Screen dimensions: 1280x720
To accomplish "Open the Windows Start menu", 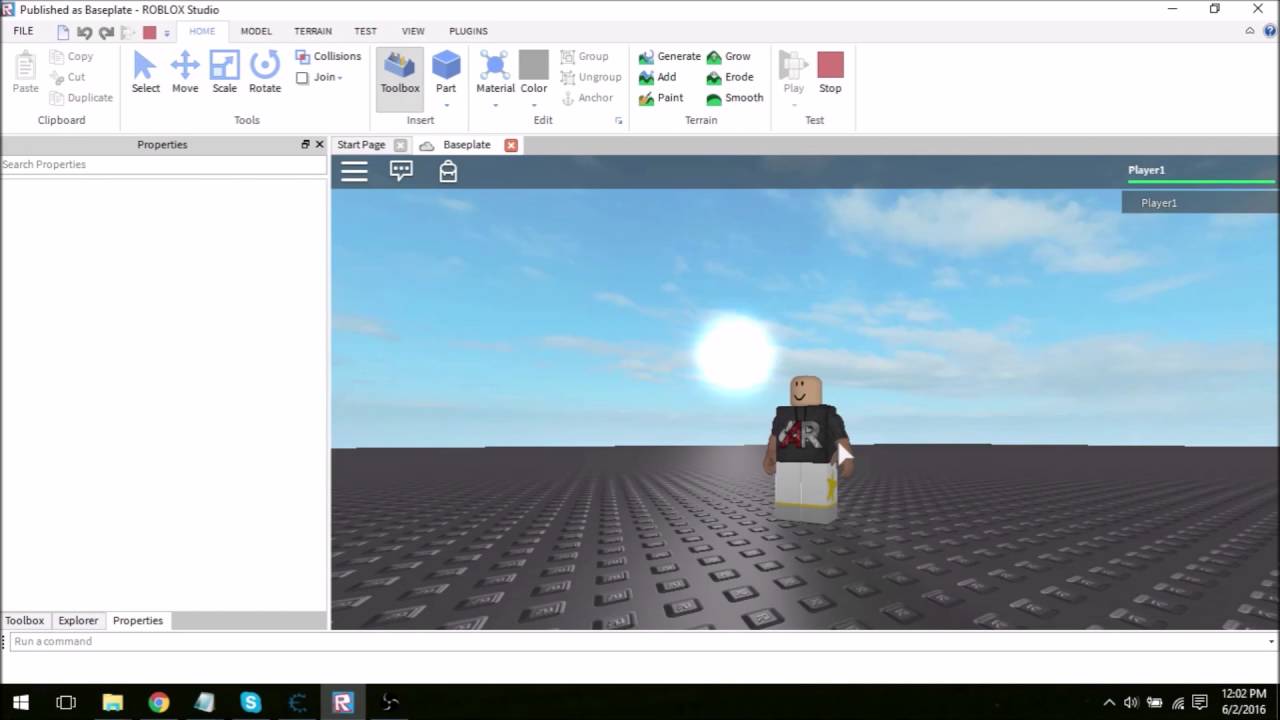I will (x=20, y=702).
